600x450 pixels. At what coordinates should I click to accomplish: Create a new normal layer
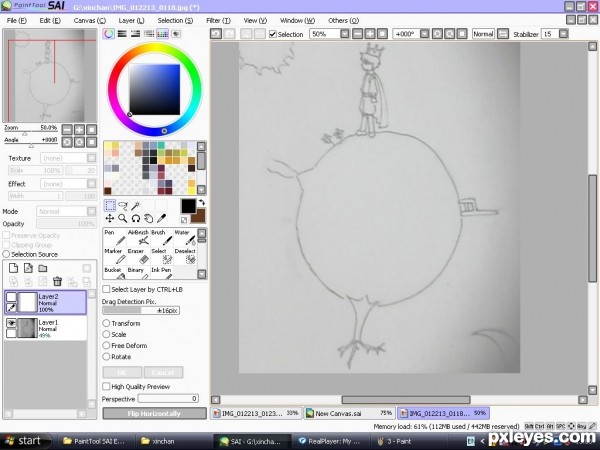[x=13, y=268]
